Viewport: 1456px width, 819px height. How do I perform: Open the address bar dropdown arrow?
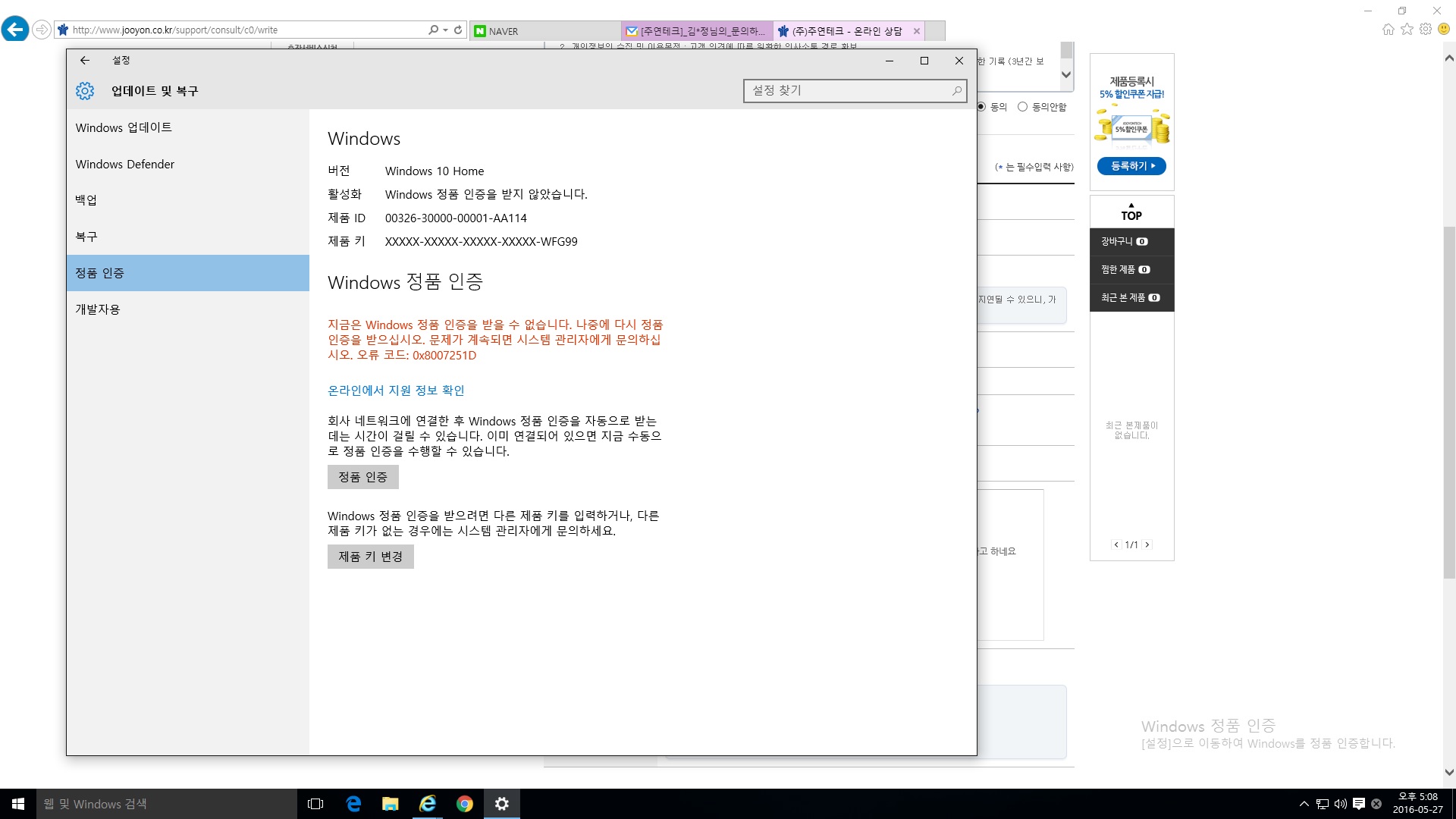pyautogui.click(x=445, y=30)
